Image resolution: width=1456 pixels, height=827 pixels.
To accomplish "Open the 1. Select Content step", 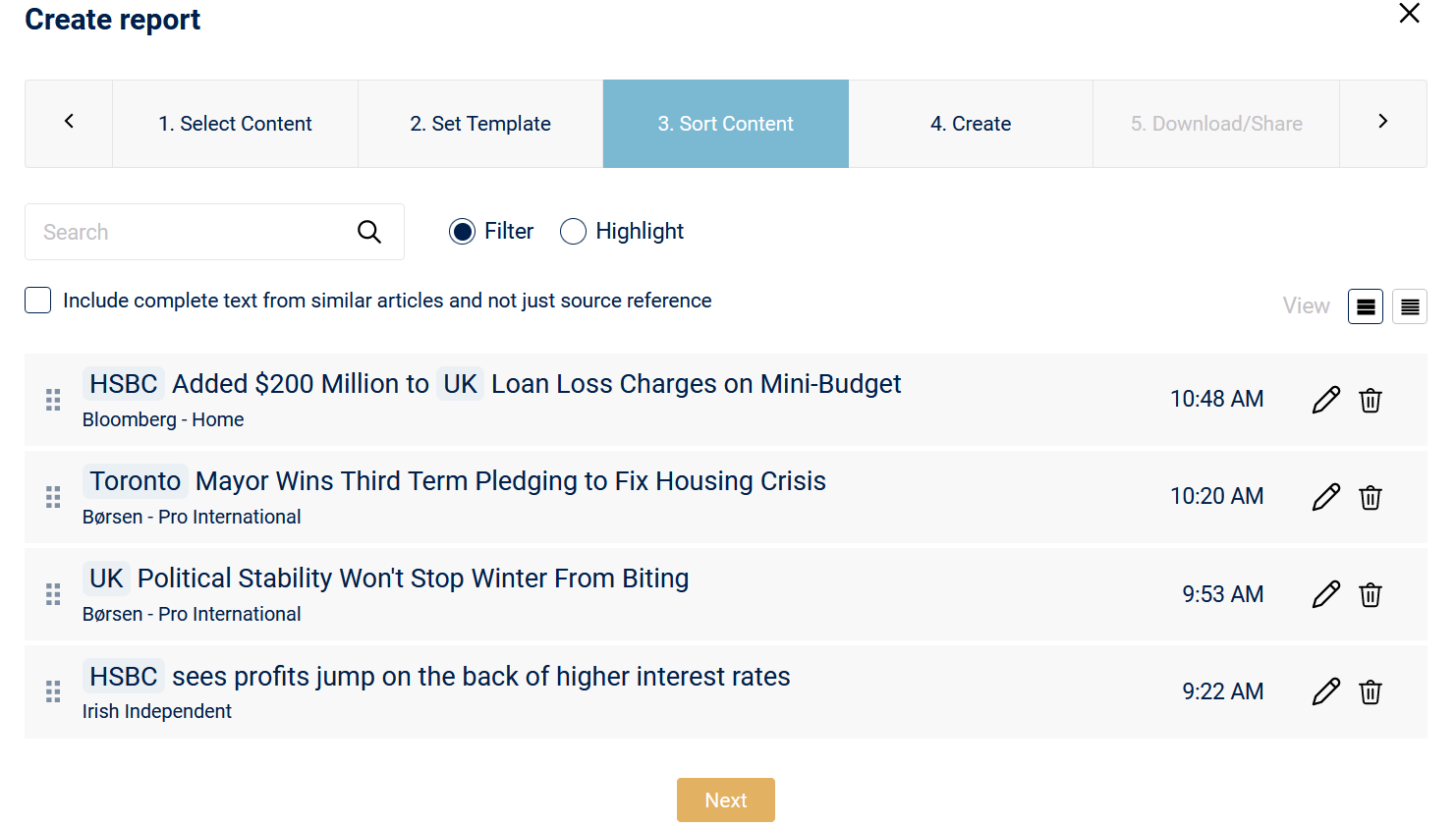I will click(x=236, y=124).
